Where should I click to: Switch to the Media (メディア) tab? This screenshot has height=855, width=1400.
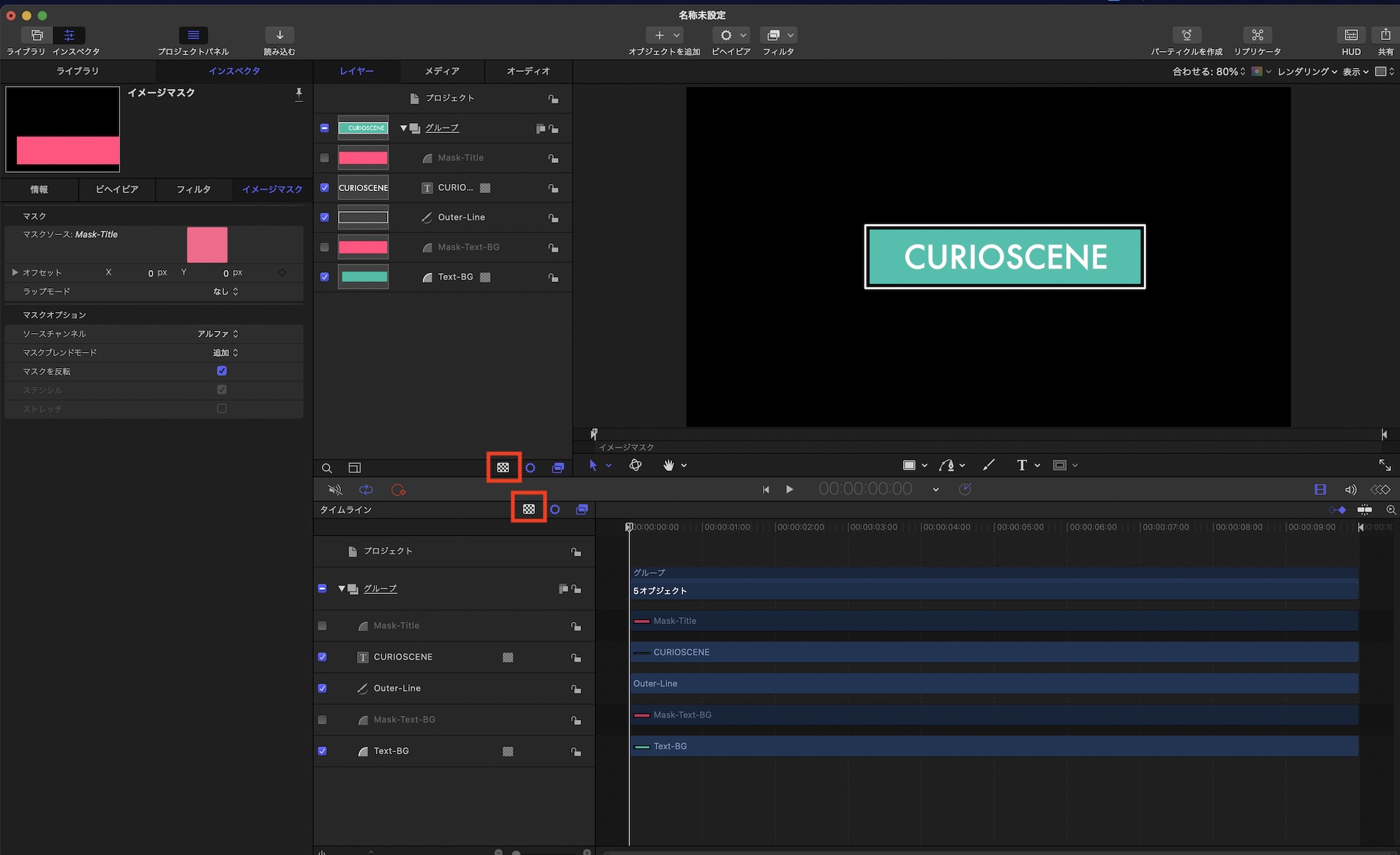pyautogui.click(x=442, y=71)
